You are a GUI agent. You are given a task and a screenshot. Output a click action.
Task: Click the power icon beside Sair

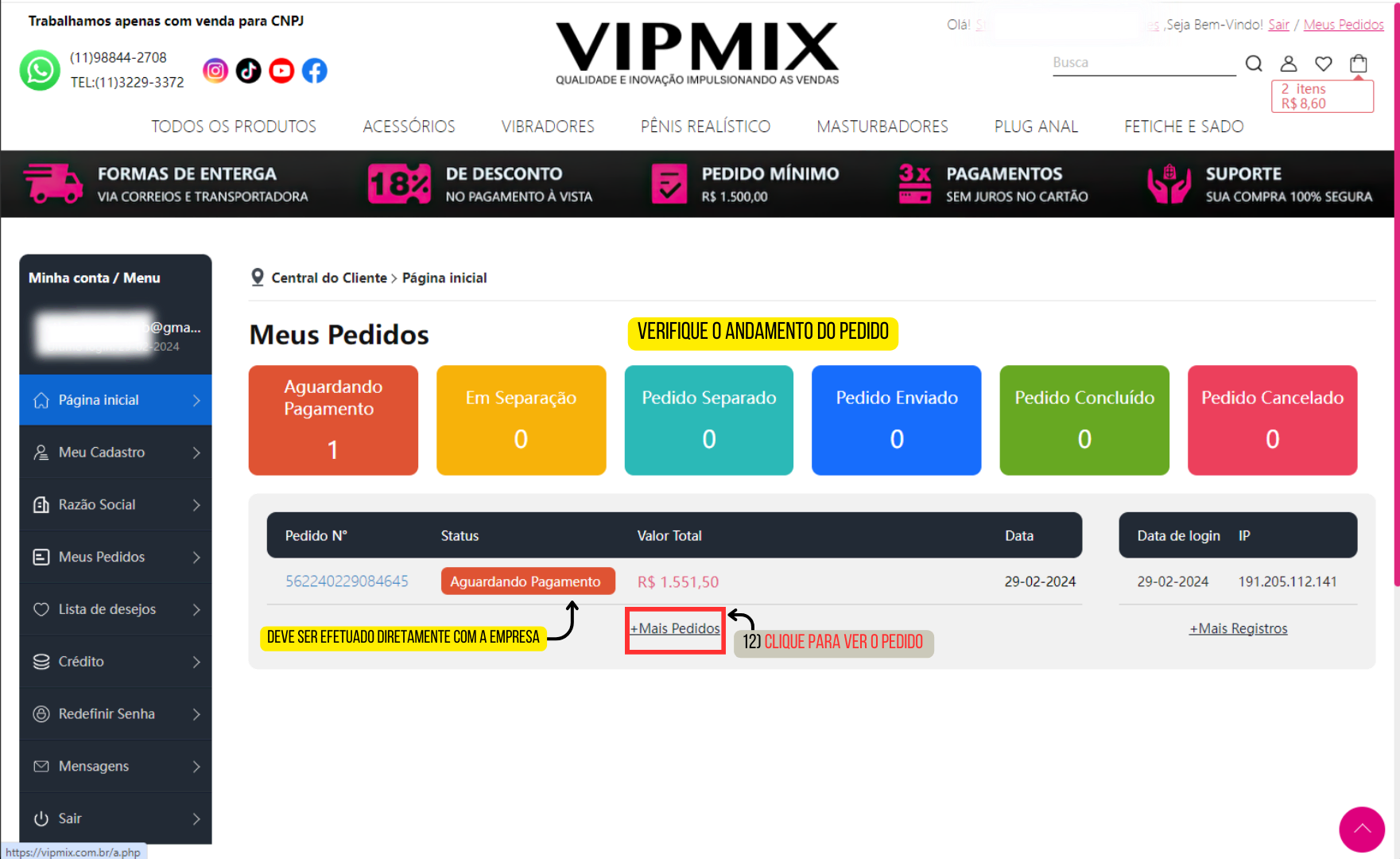(41, 818)
